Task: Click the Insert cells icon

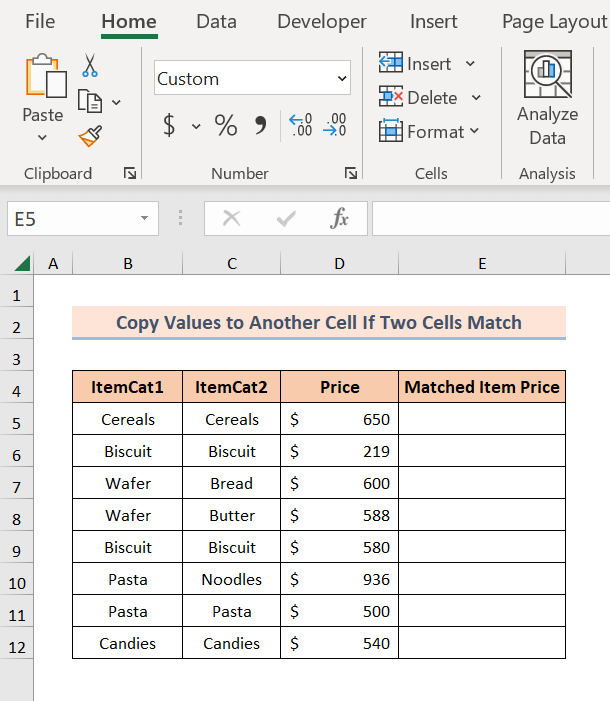Action: (391, 63)
